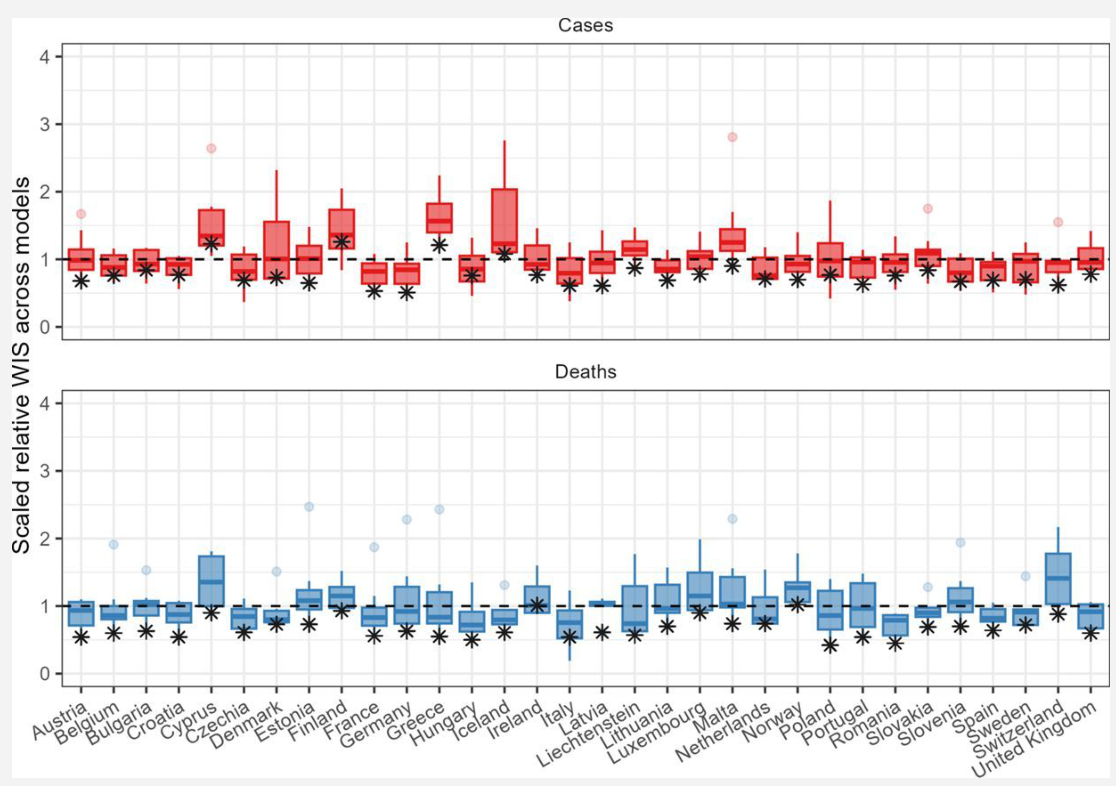This screenshot has width=1116, height=786.
Task: Click the Switzerland blue box in Deaths panel
Action: pos(1058,580)
